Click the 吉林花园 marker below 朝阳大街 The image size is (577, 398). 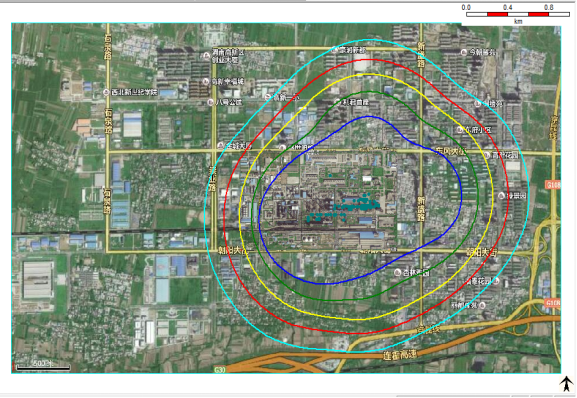[397, 273]
